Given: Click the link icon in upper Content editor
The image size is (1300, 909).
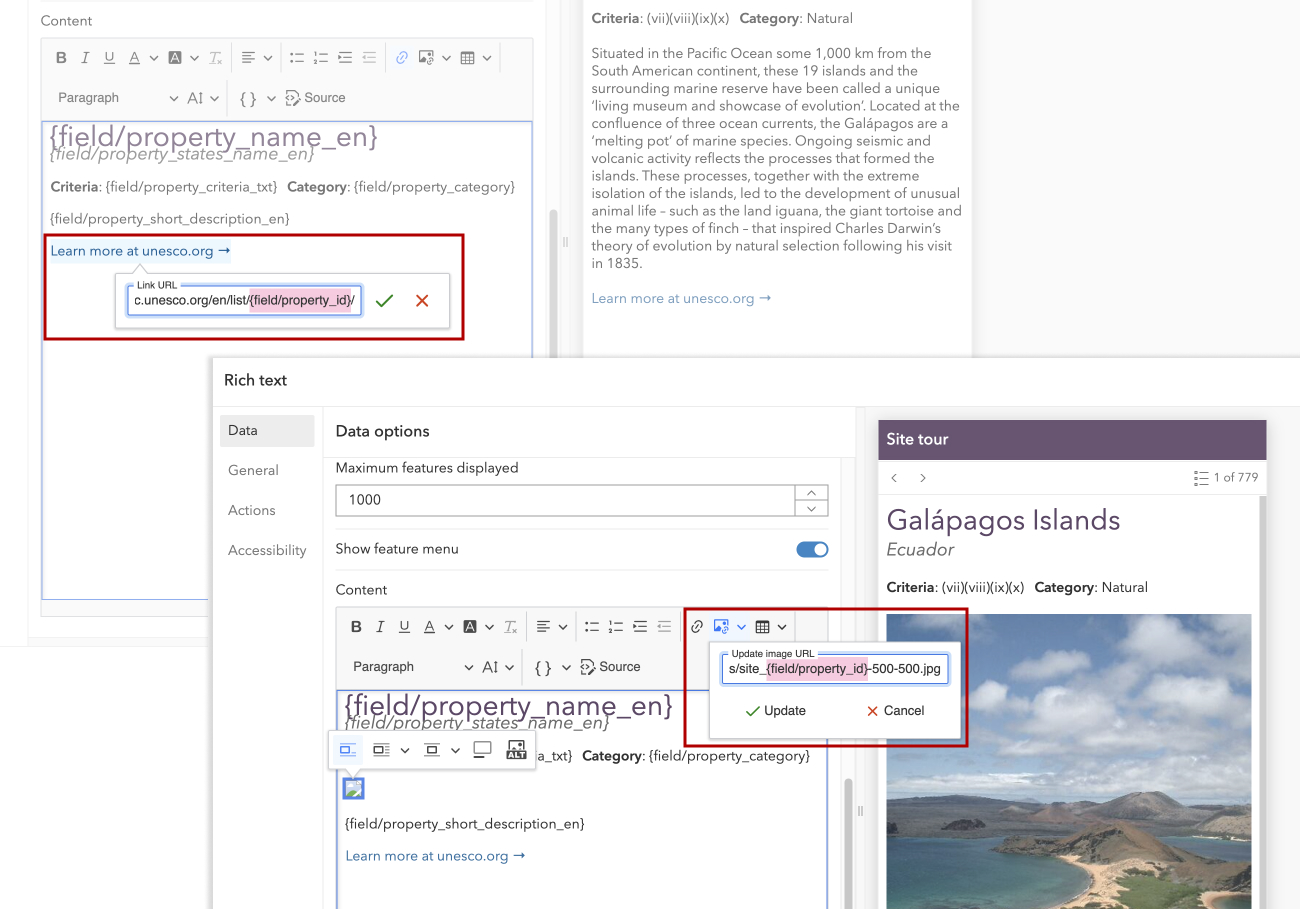Looking at the screenshot, I should tap(402, 58).
